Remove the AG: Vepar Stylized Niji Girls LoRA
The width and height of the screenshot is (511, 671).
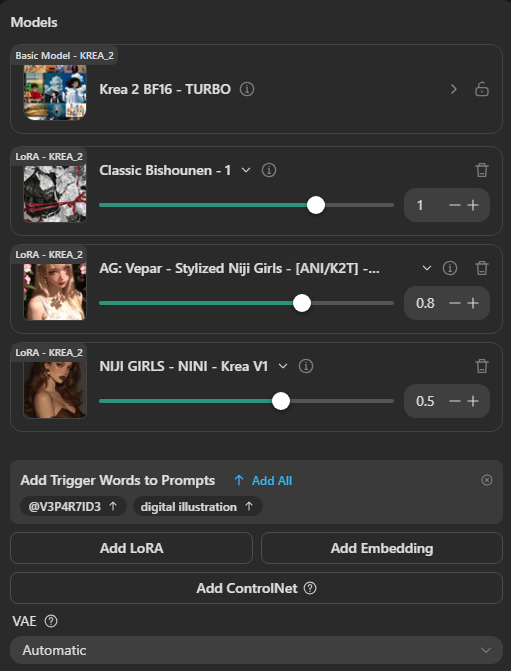[481, 268]
